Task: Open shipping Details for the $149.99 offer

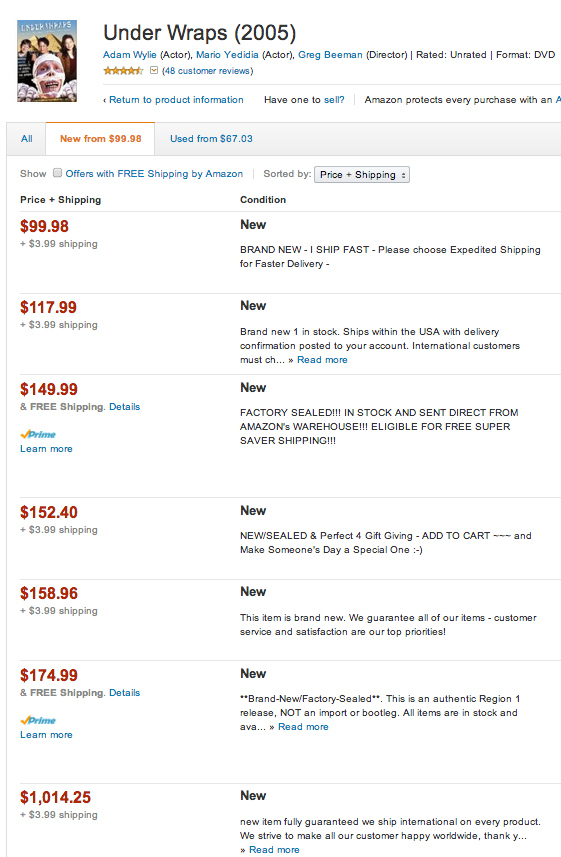Action: point(124,407)
